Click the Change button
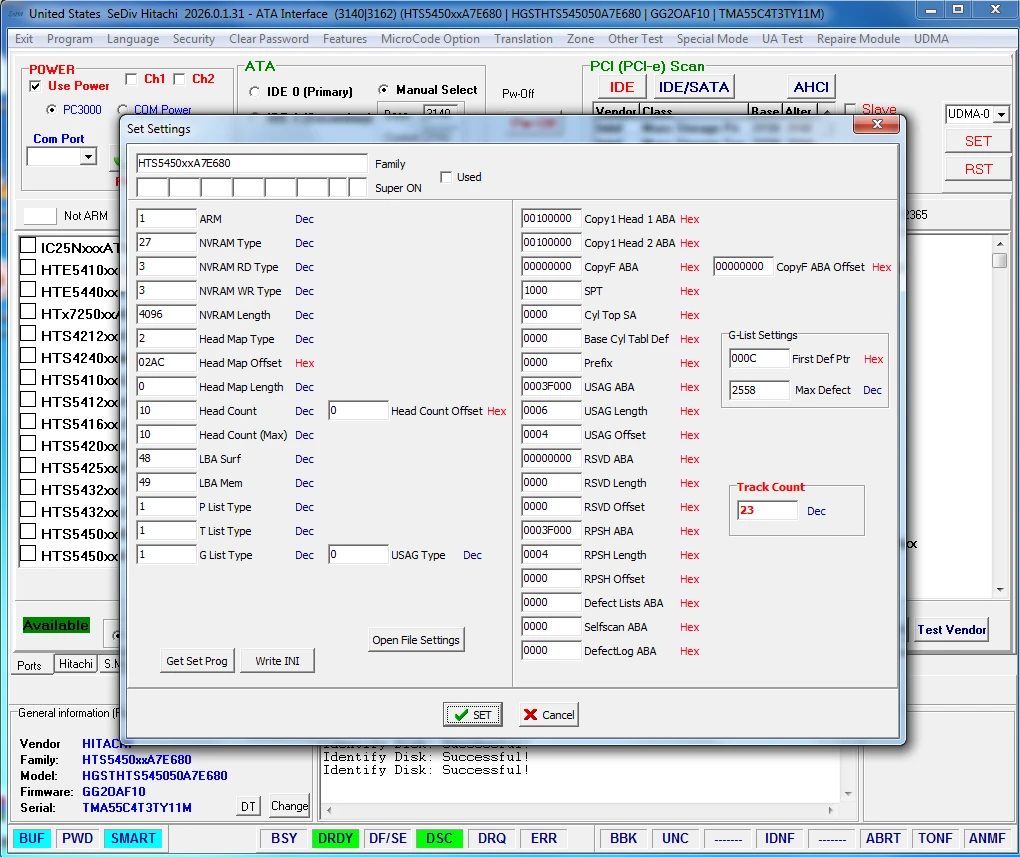1020x857 pixels. 289,806
